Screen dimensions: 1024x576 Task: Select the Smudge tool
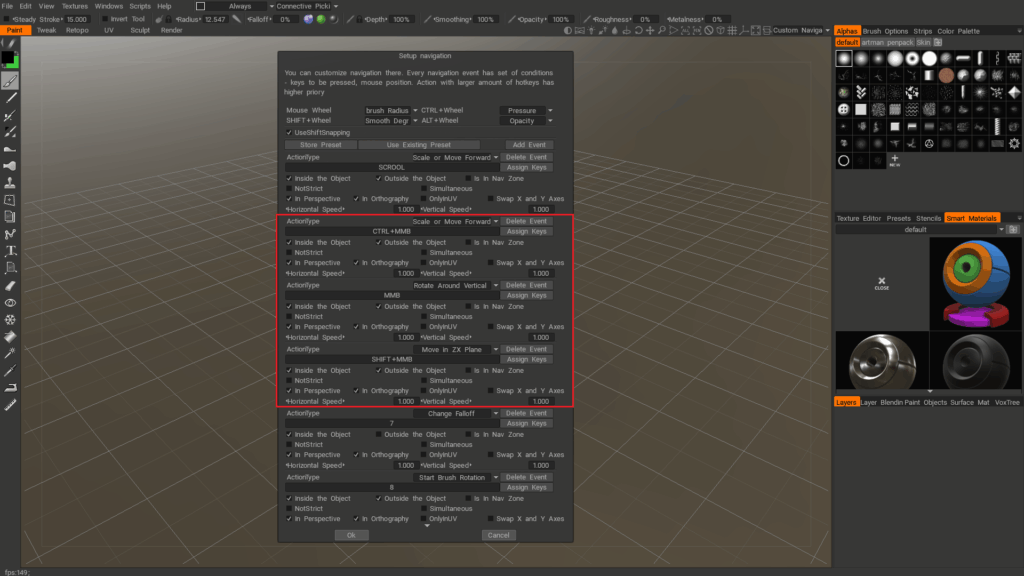click(x=10, y=149)
